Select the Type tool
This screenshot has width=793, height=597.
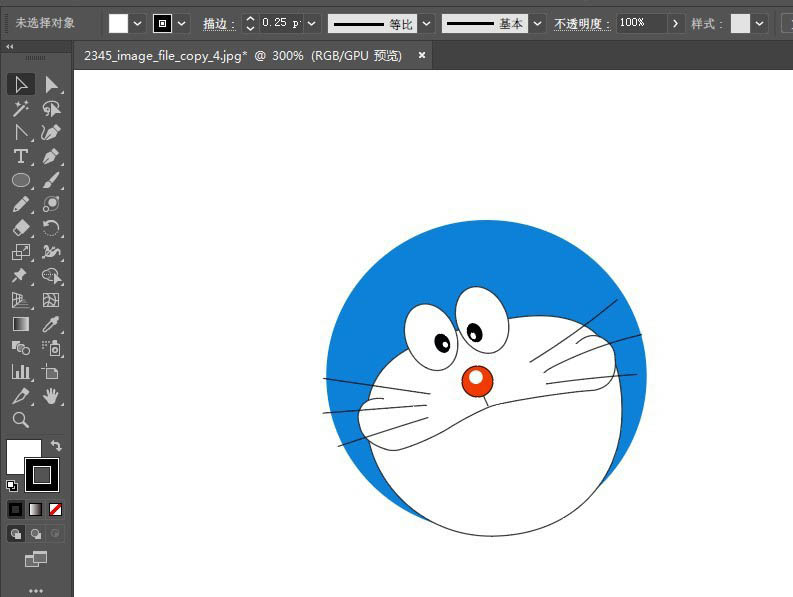[x=21, y=156]
